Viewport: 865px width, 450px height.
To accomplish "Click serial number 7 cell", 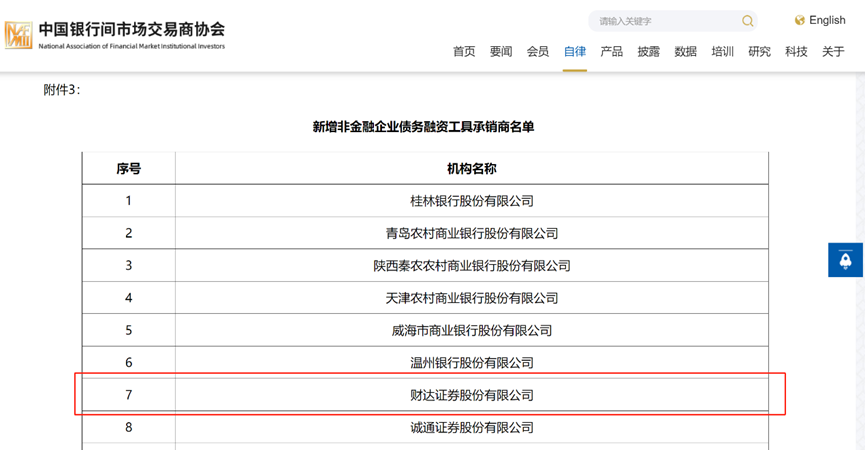I will [129, 395].
